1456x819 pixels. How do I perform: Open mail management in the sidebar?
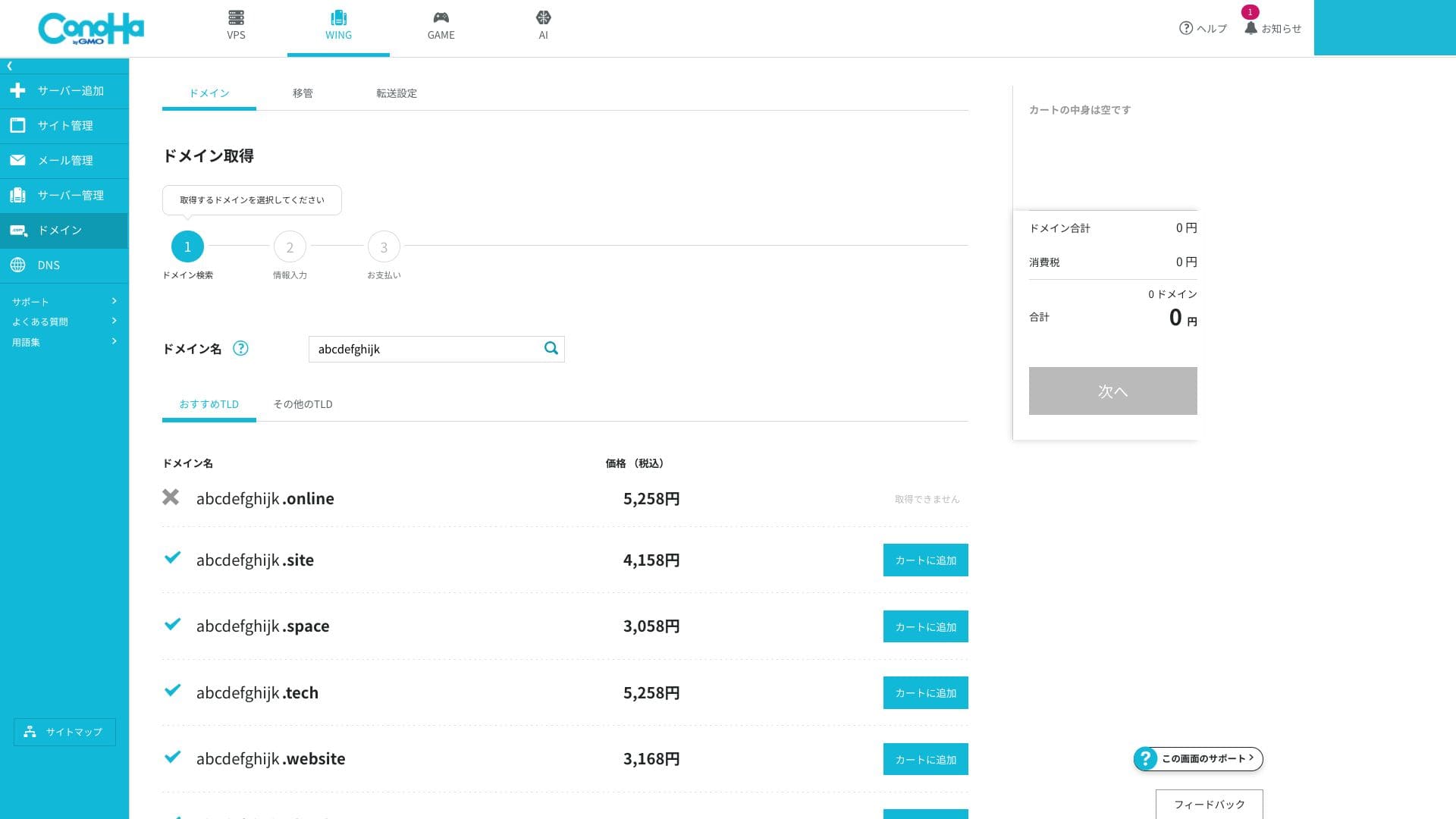coord(64,160)
